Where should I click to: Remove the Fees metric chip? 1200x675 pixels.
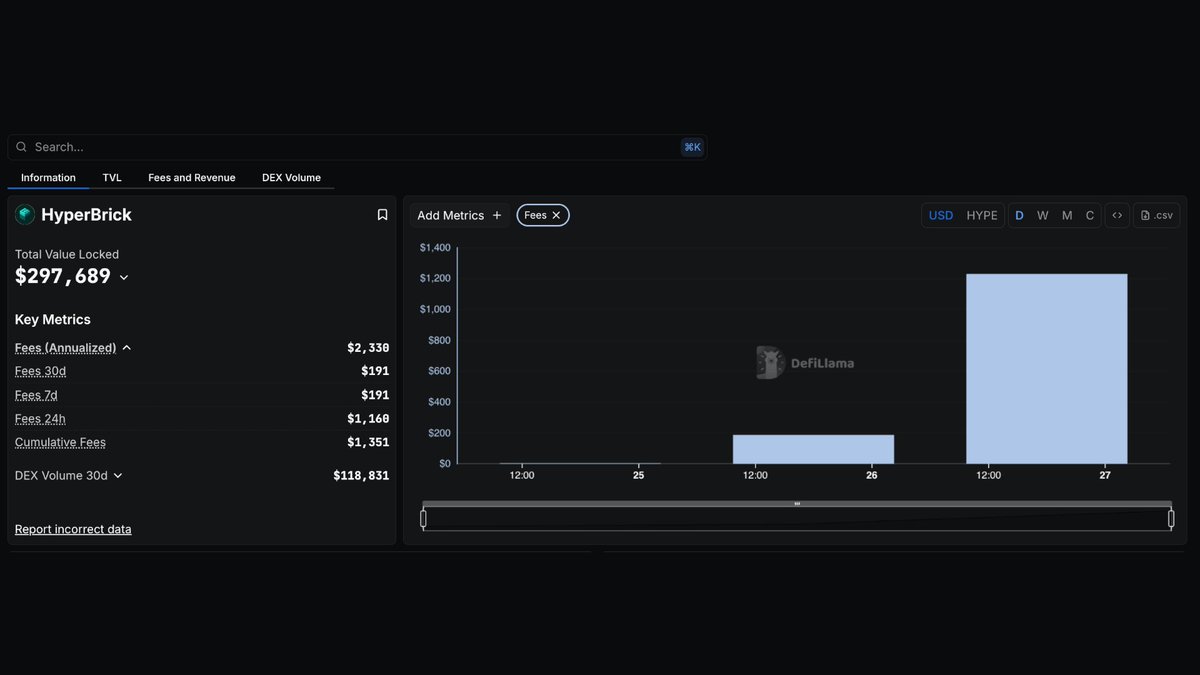coord(556,215)
